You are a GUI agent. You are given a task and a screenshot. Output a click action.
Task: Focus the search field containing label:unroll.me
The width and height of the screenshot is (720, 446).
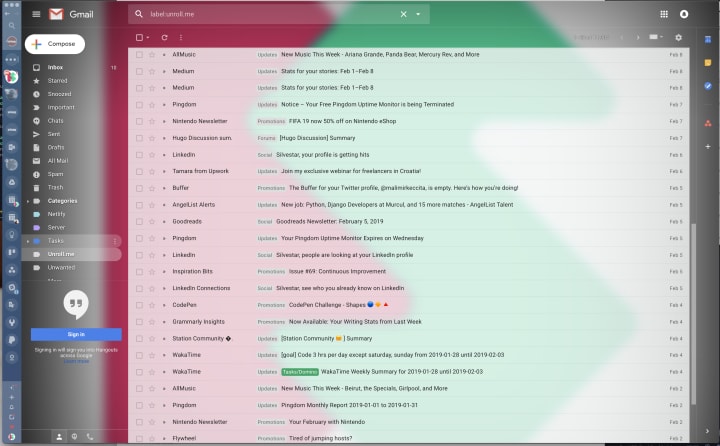[271, 14]
